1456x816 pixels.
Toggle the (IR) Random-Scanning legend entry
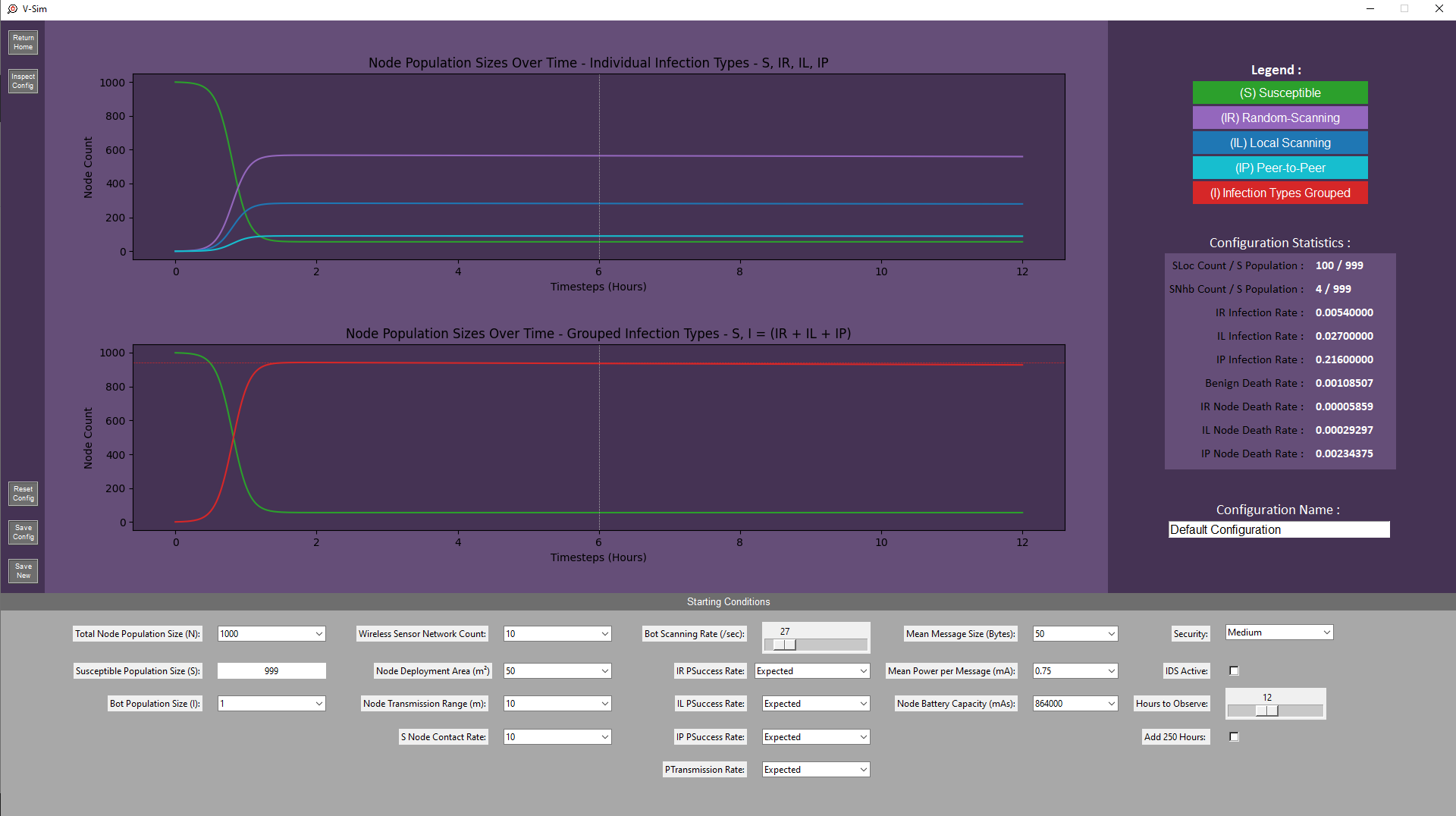pos(1279,118)
